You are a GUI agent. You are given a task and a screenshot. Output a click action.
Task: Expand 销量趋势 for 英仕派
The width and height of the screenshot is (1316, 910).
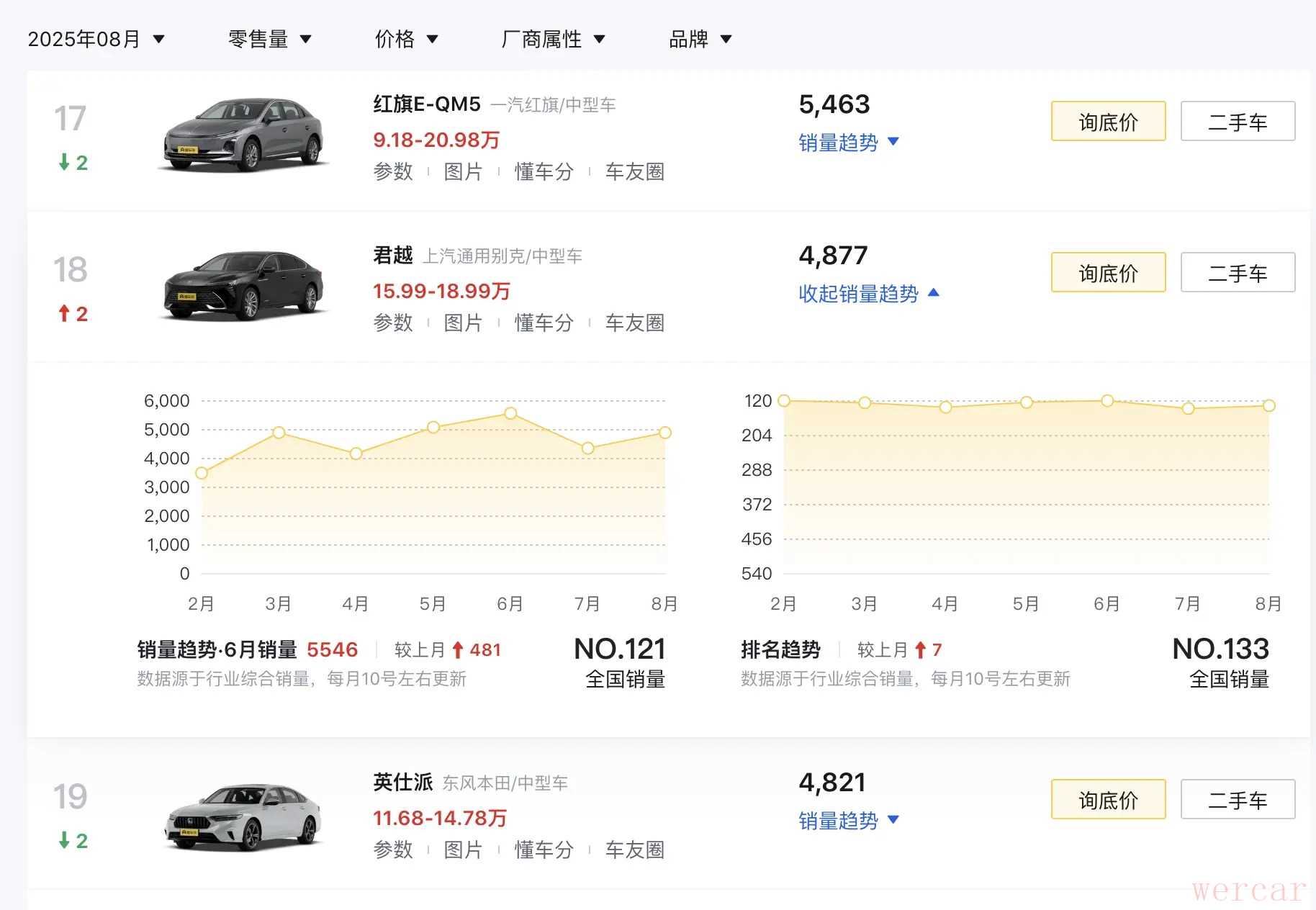[x=848, y=821]
